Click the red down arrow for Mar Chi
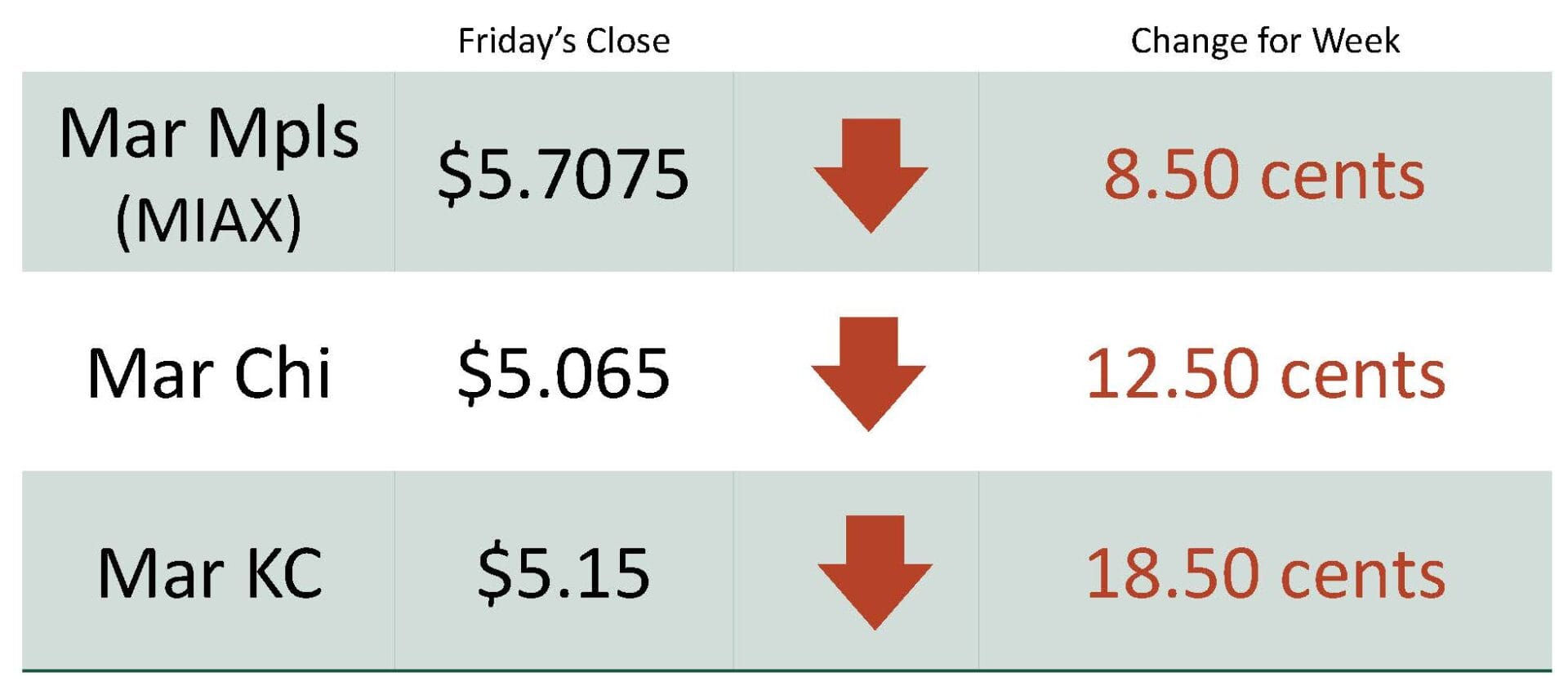Image resolution: width=1568 pixels, height=686 pixels. [868, 372]
